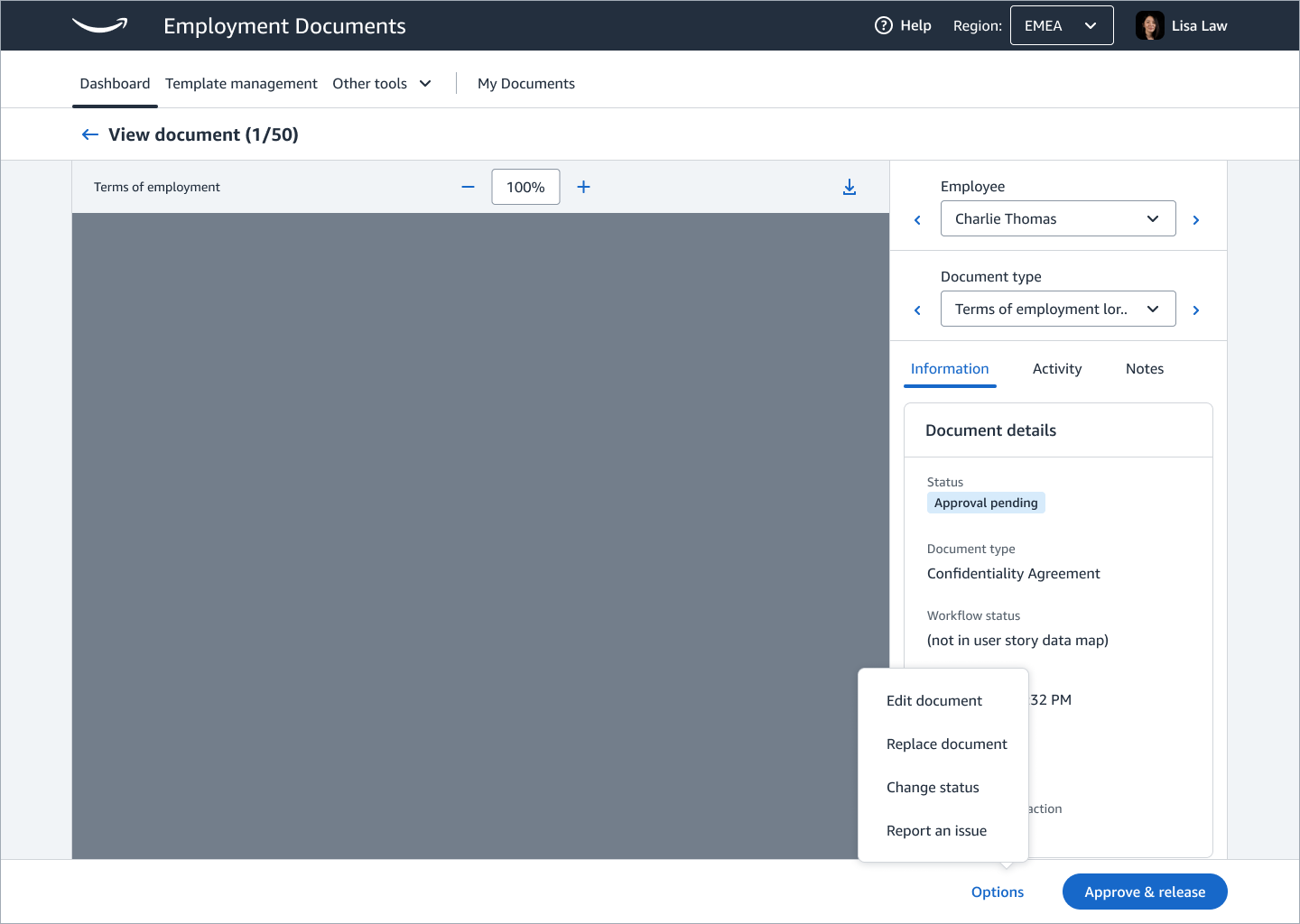The image size is (1300, 924).
Task: Click the Lisa Law username
Action: 1199,25
